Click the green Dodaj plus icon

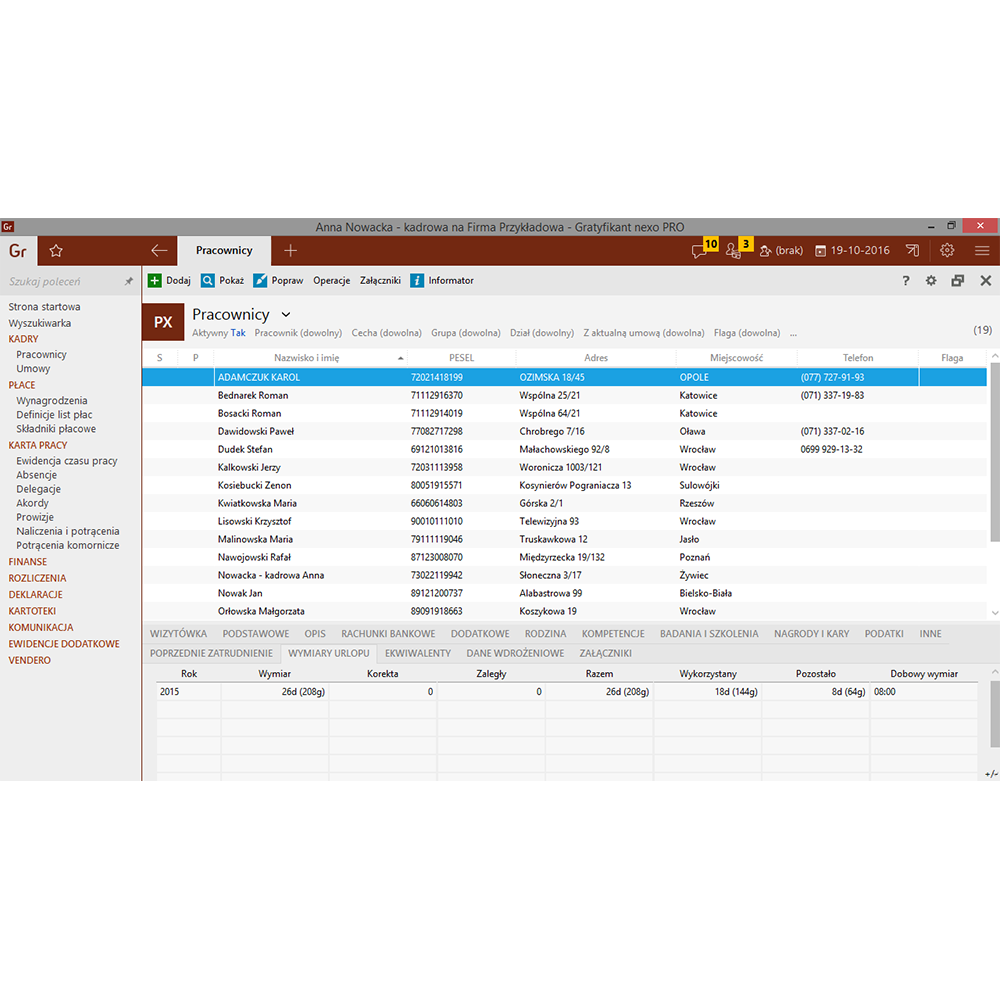tap(155, 281)
